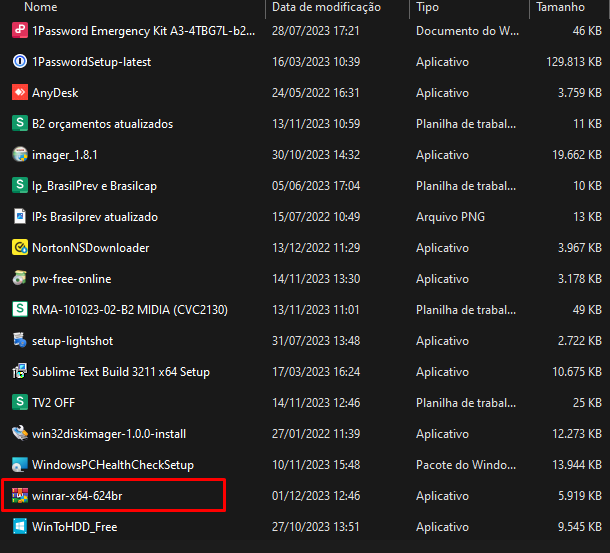Viewport: 610px width, 553px height.
Task: Click the type Documento do W...
Action: pos(467,31)
